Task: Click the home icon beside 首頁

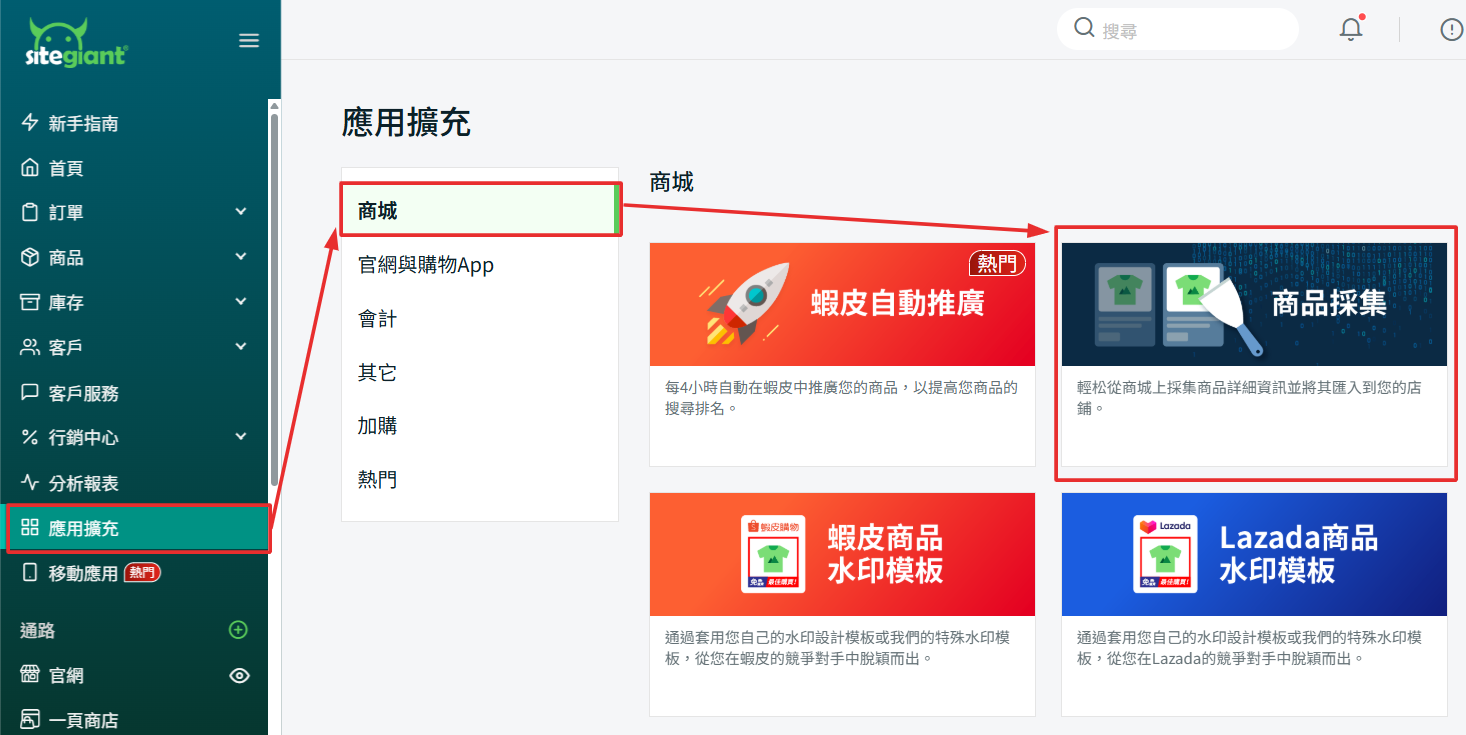Action: 30,168
